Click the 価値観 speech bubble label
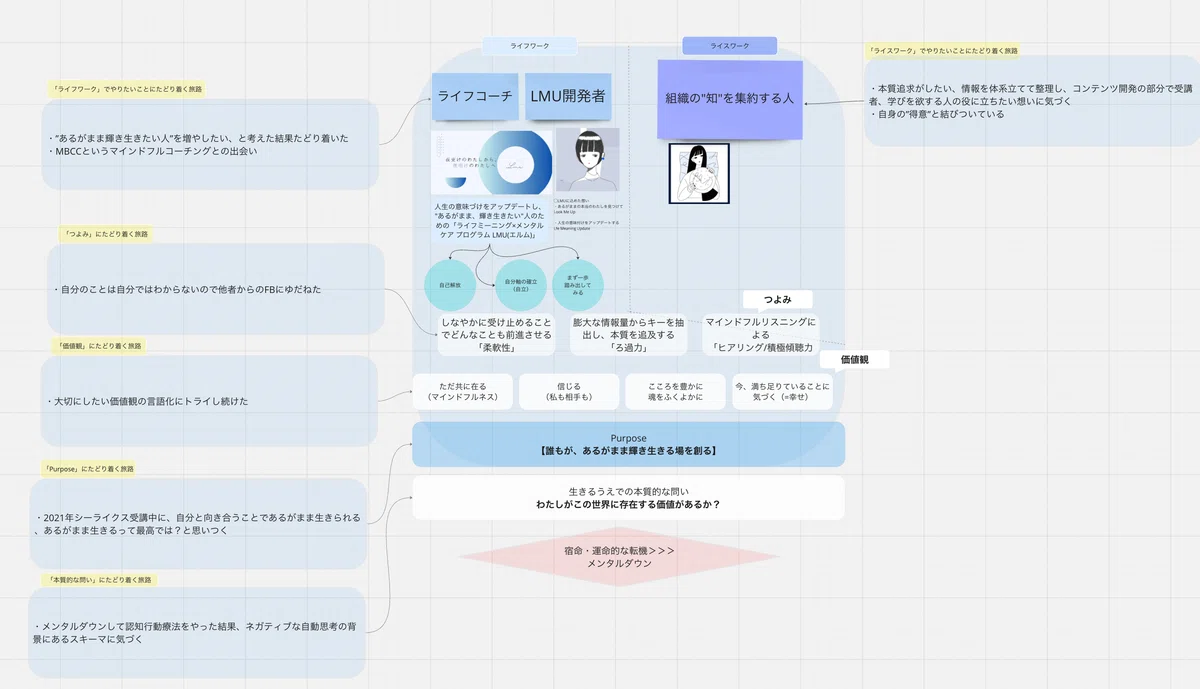1200x689 pixels. [854, 360]
